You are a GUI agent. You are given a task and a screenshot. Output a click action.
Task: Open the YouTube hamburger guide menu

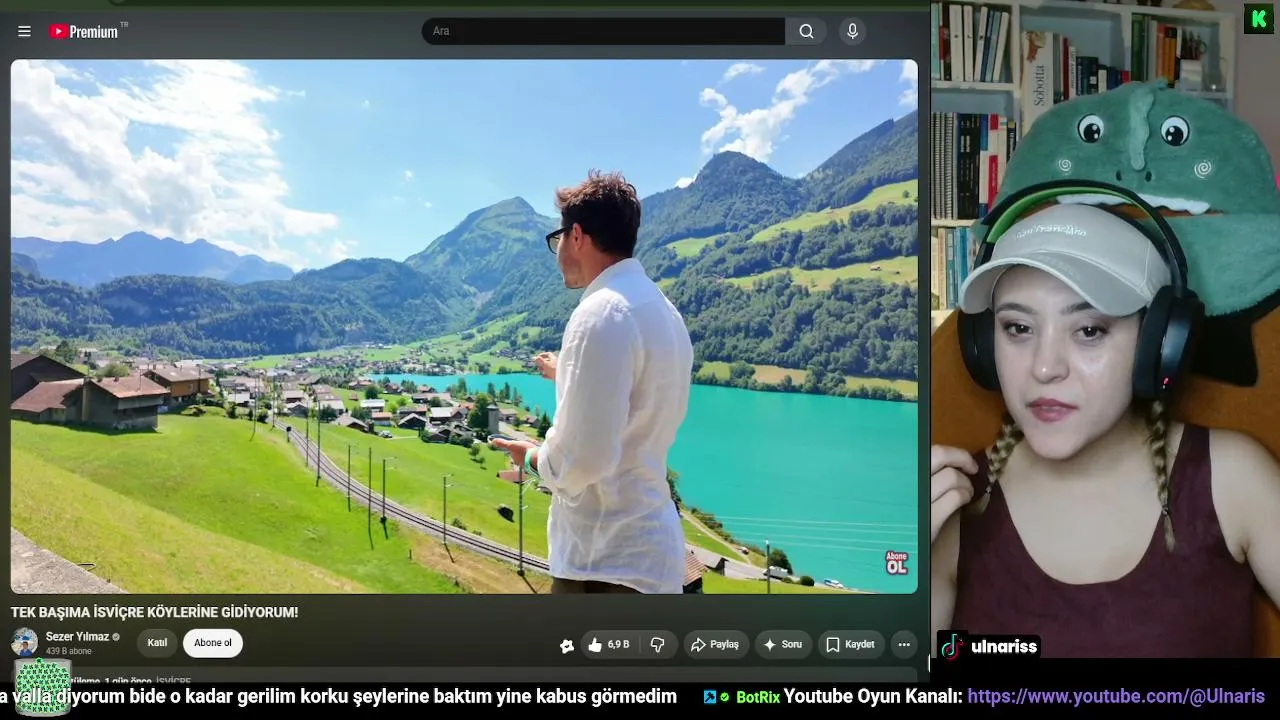pos(24,31)
